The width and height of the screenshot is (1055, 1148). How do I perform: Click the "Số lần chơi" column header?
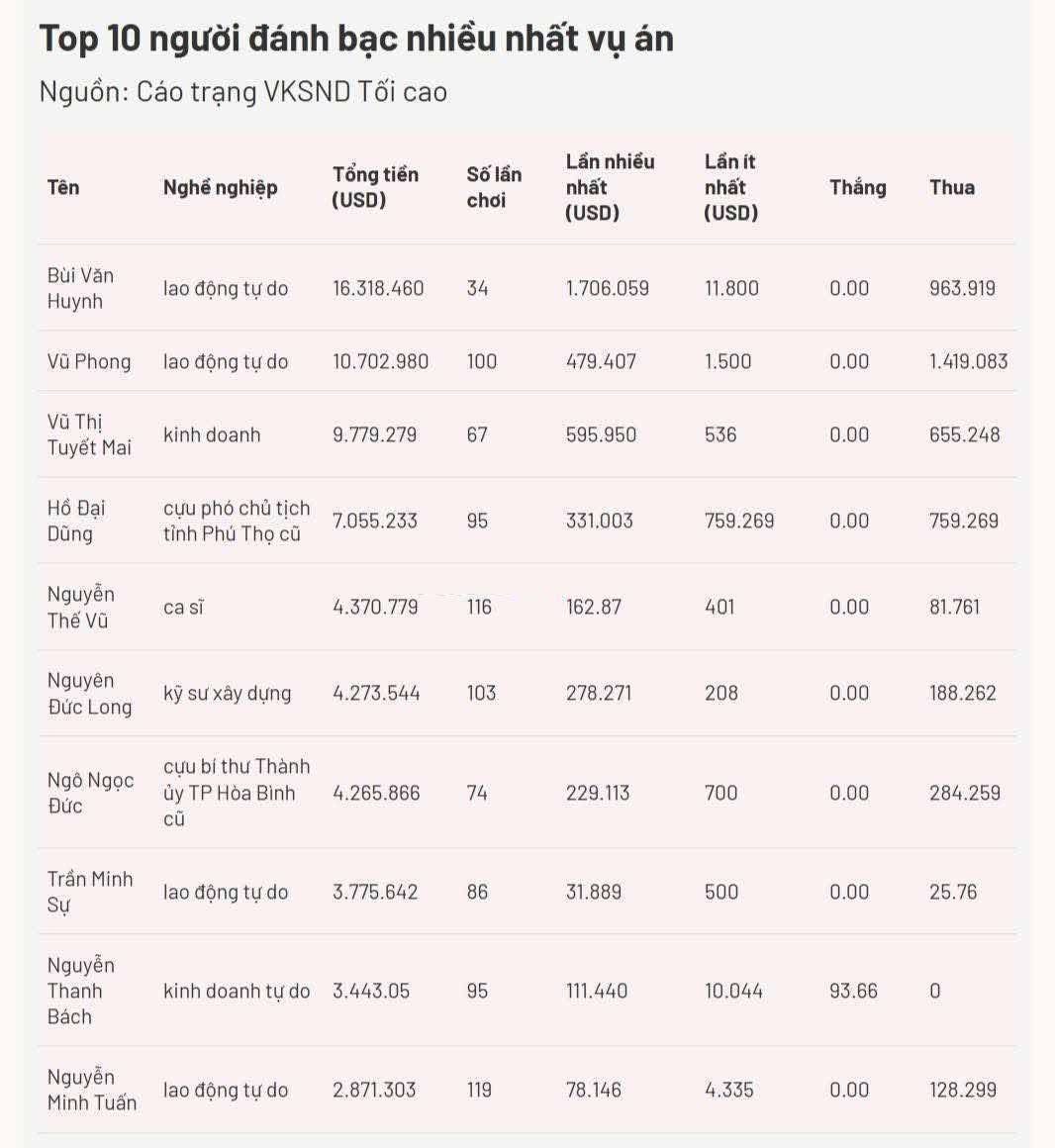[x=494, y=187]
